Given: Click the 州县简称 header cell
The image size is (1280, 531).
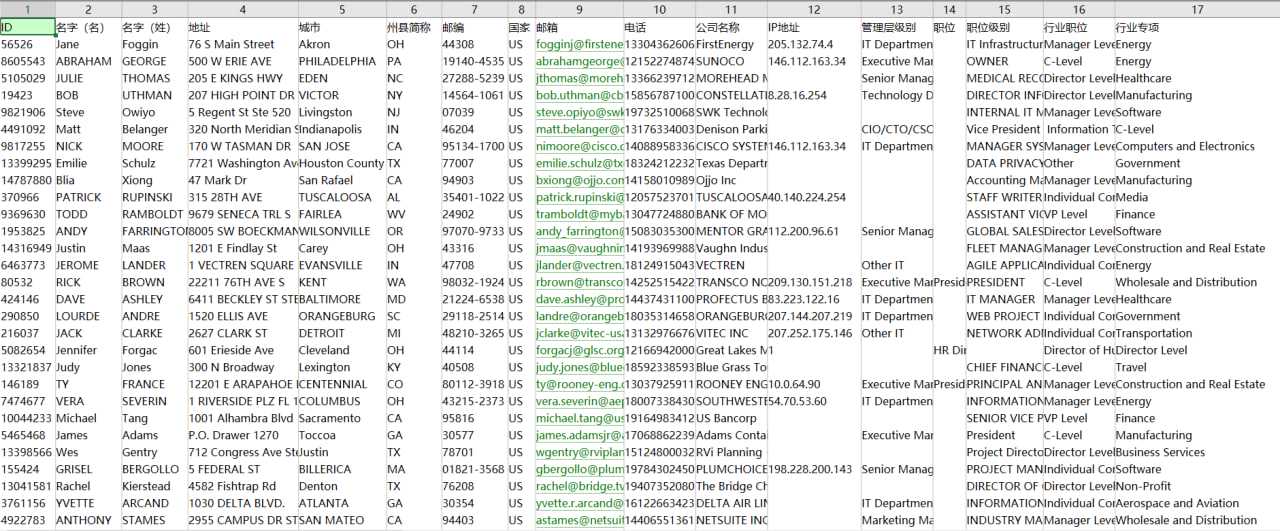Looking at the screenshot, I should (x=413, y=27).
